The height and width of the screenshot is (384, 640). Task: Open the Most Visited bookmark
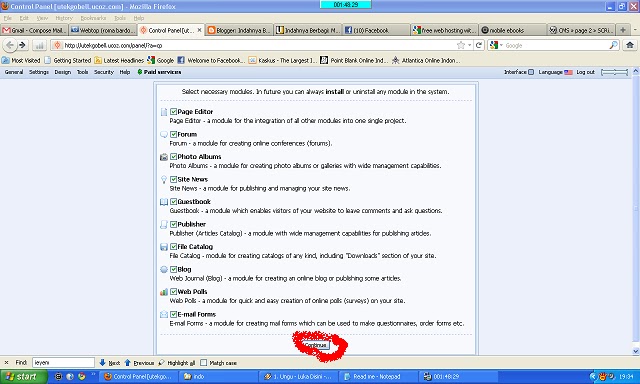[21, 60]
